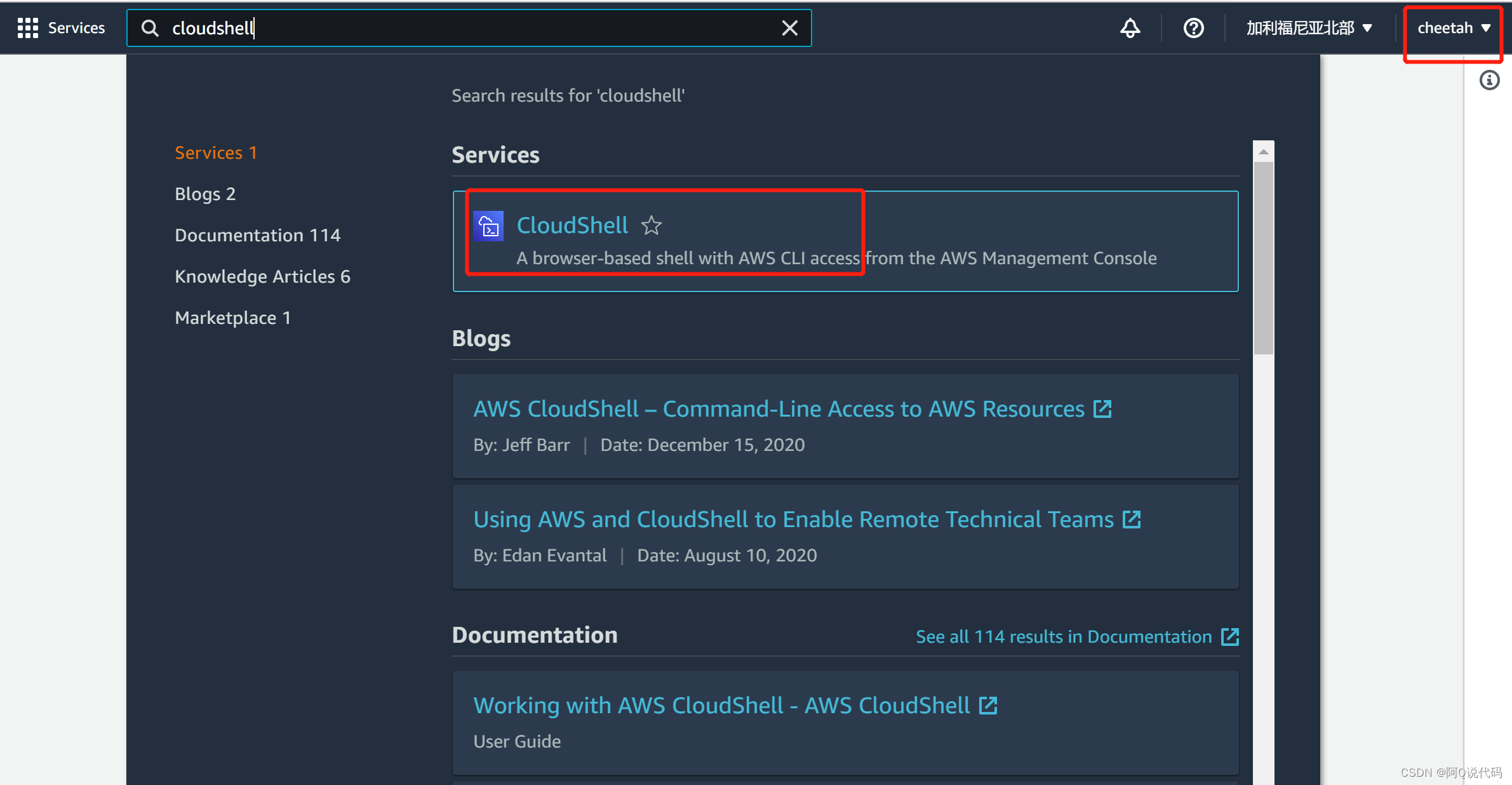This screenshot has width=1512, height=785.
Task: Click the scrollbar up arrow
Action: 1263,152
